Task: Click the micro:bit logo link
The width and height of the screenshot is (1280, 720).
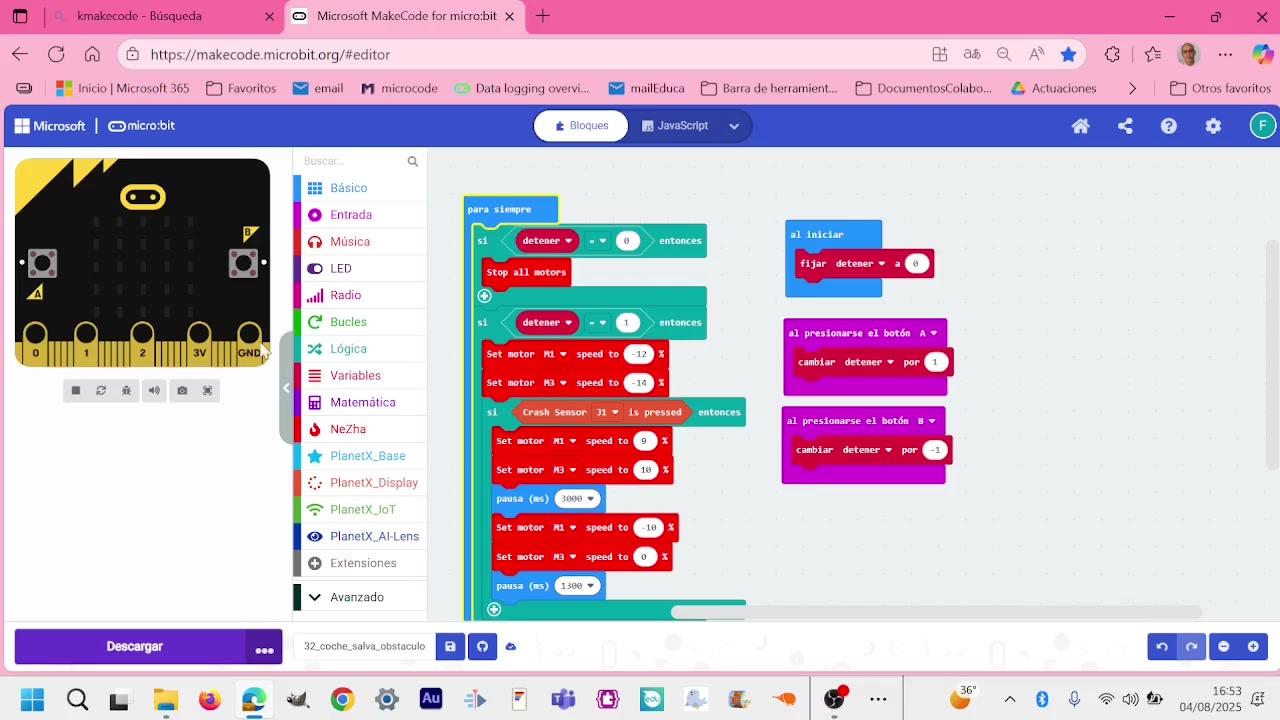Action: coord(141,126)
